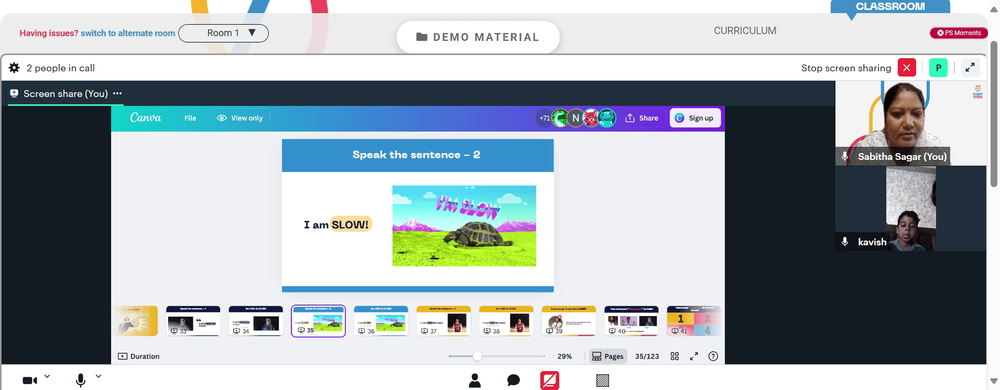Click Canva fullscreen presentation icon

click(x=694, y=356)
